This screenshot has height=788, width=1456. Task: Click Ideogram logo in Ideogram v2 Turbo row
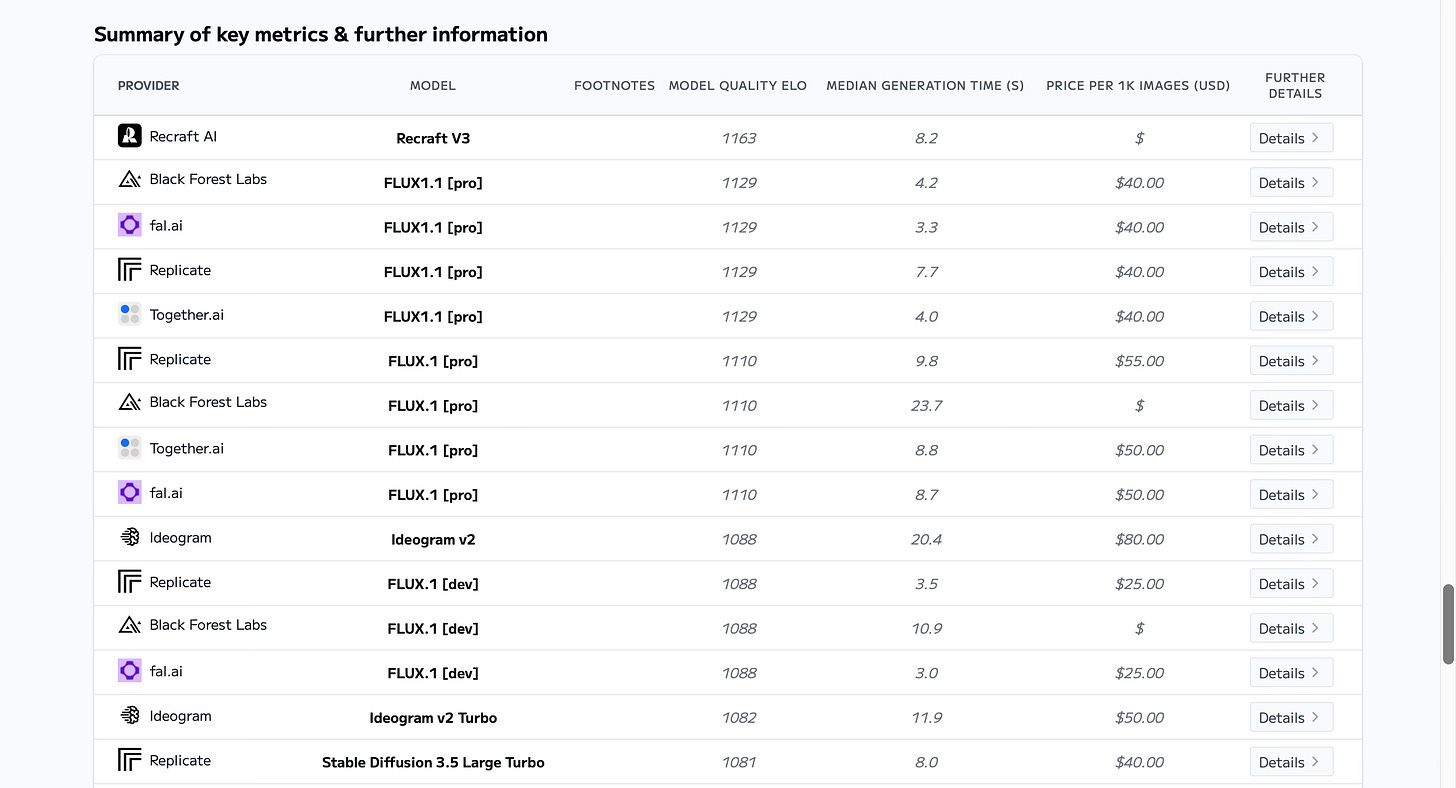point(129,715)
